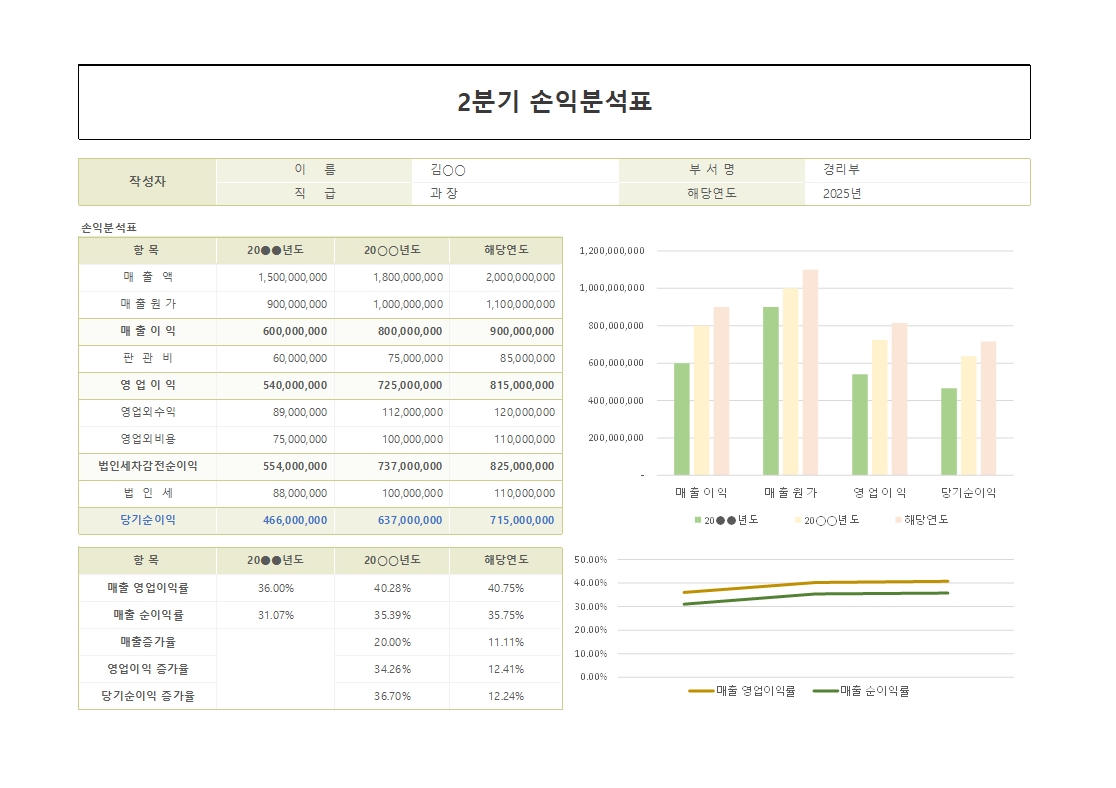Screen dimensions: 1116x788
Task: Click the 매출 영업이익률 line legend entry
Action: 742,691
